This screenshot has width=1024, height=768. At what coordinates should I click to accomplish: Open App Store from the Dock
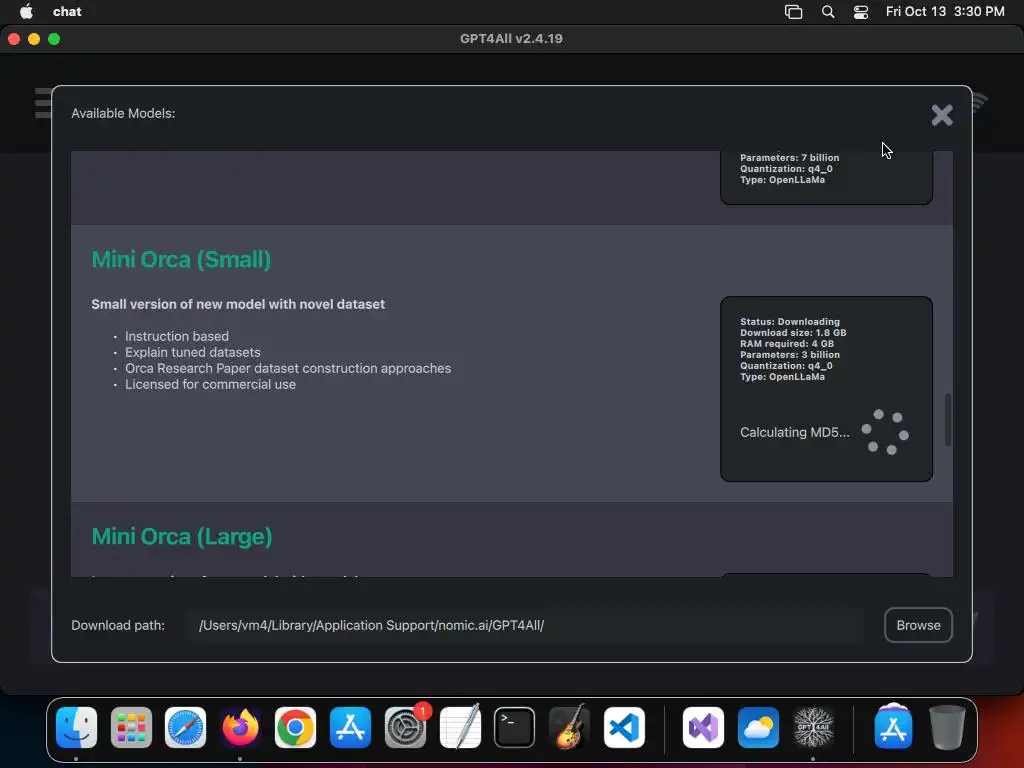click(x=350, y=727)
